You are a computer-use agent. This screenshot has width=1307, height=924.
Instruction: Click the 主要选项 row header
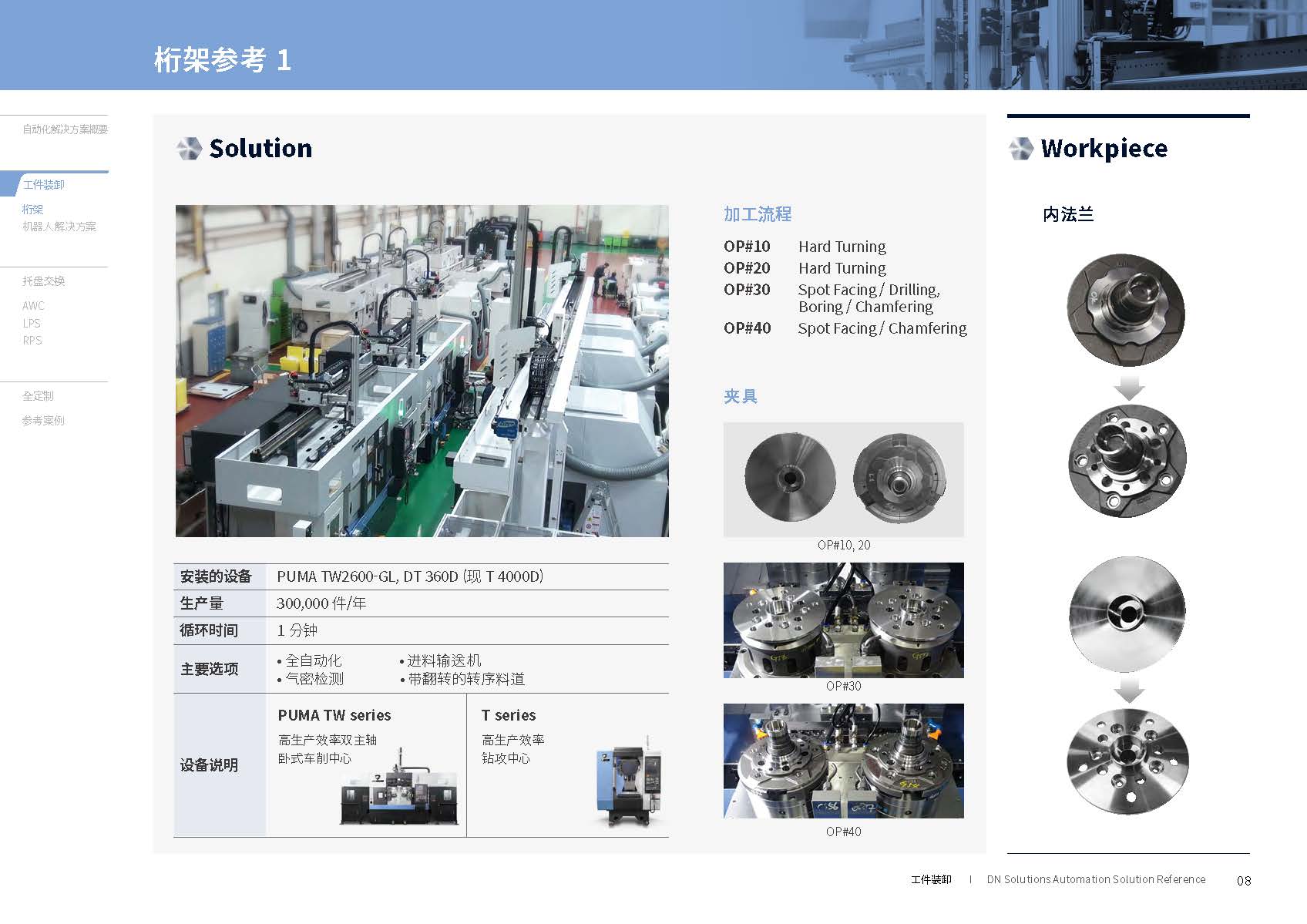[x=209, y=669]
